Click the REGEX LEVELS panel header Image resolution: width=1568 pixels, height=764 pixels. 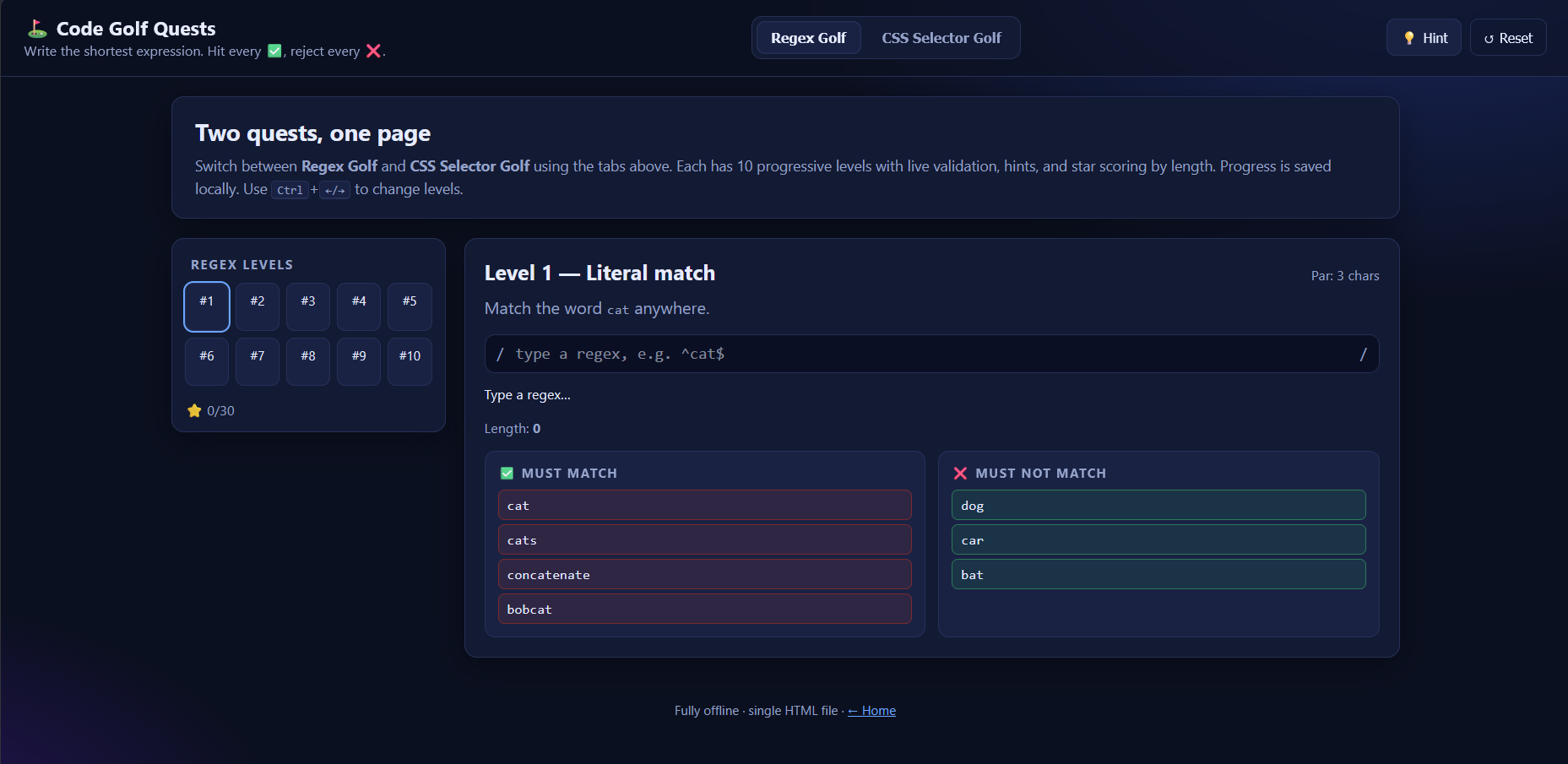click(242, 265)
